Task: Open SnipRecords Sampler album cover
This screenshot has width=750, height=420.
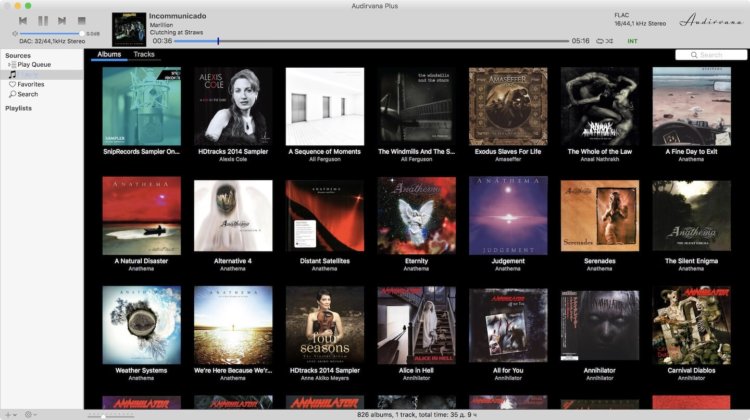Action: pyautogui.click(x=142, y=106)
